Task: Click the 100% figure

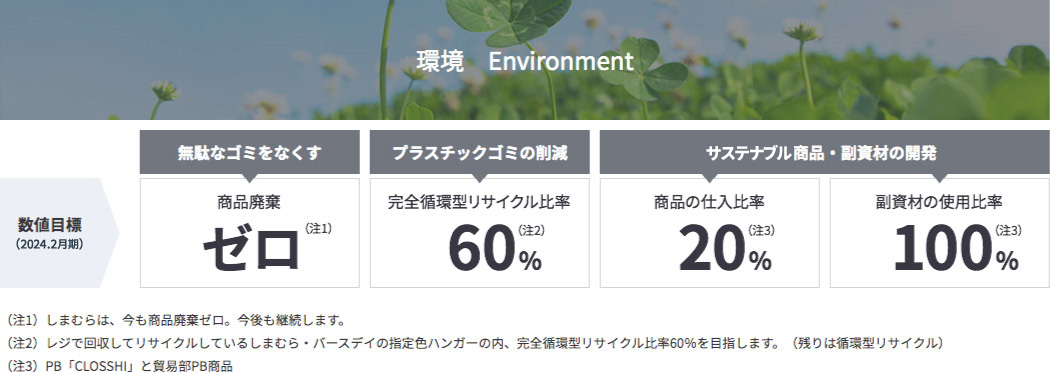Action: coord(956,250)
